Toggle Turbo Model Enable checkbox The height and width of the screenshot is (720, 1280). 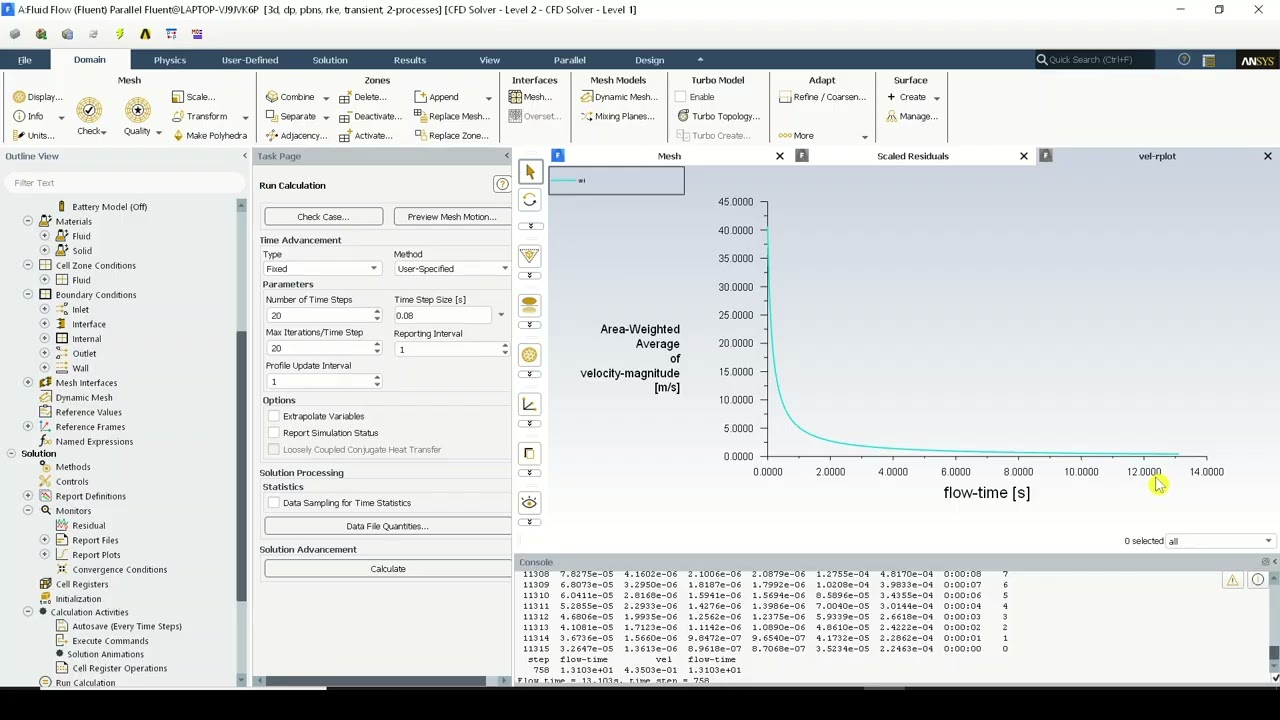coord(680,97)
